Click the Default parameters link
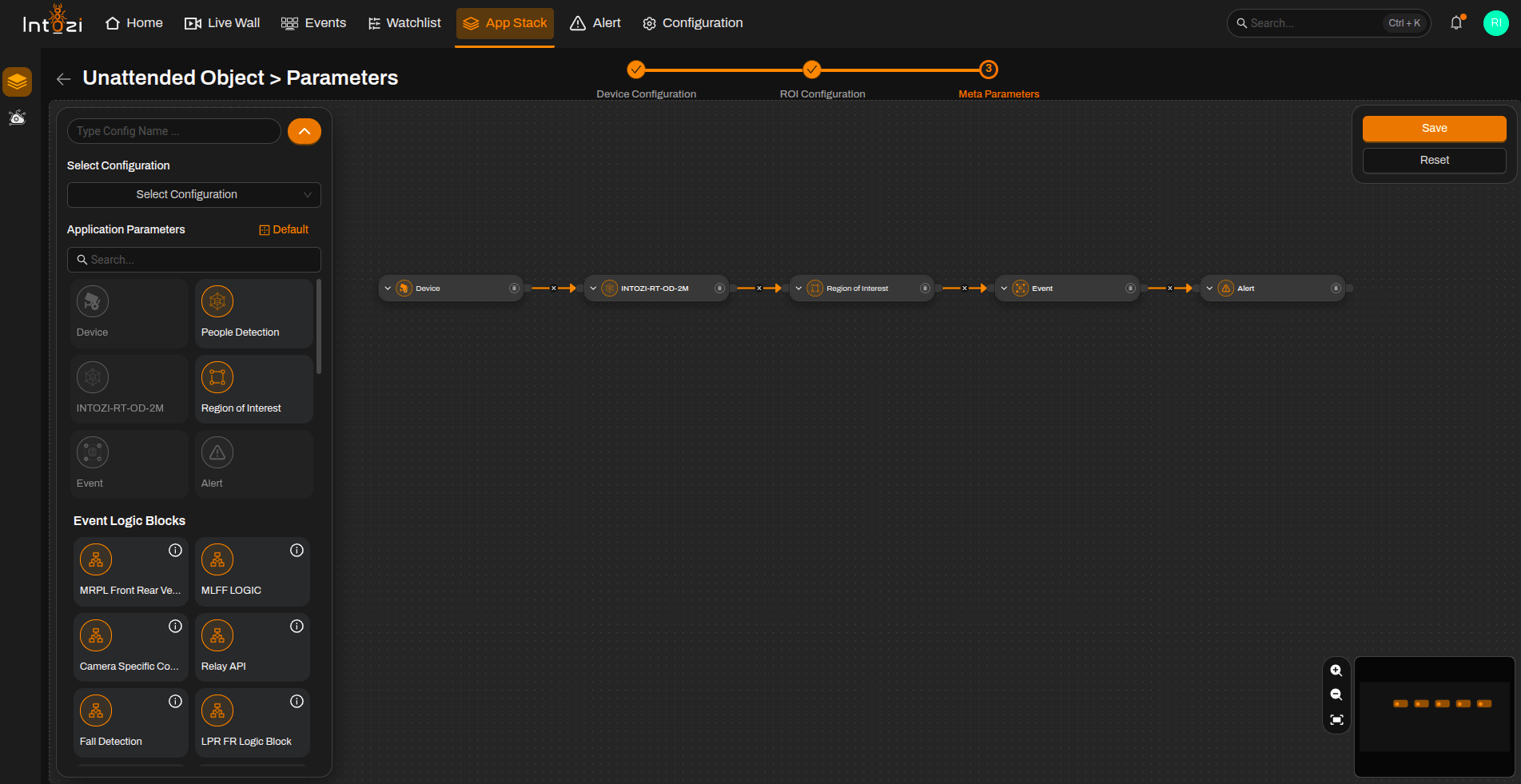 [x=284, y=229]
